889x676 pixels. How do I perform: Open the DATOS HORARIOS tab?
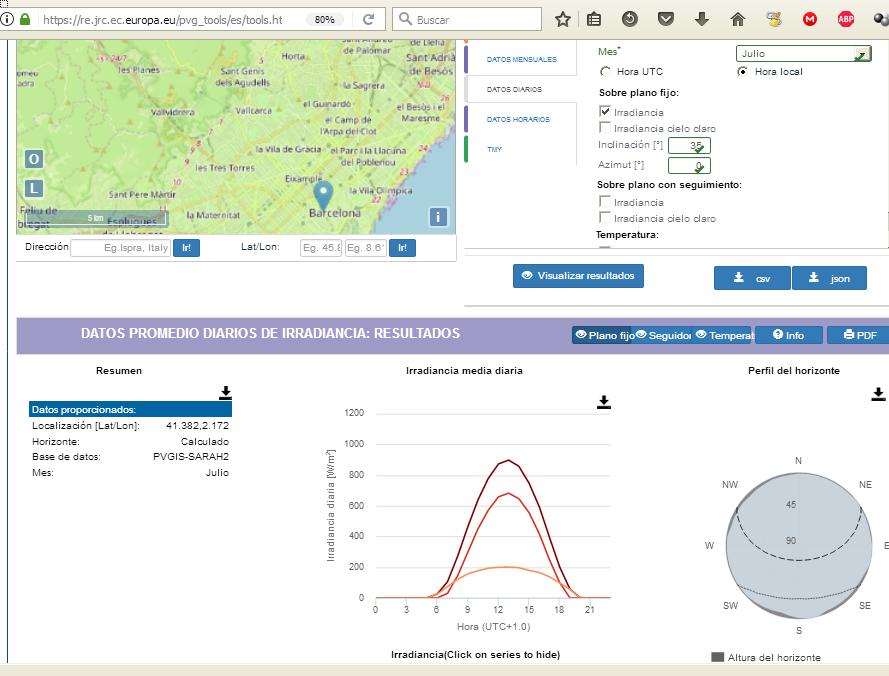[518, 119]
